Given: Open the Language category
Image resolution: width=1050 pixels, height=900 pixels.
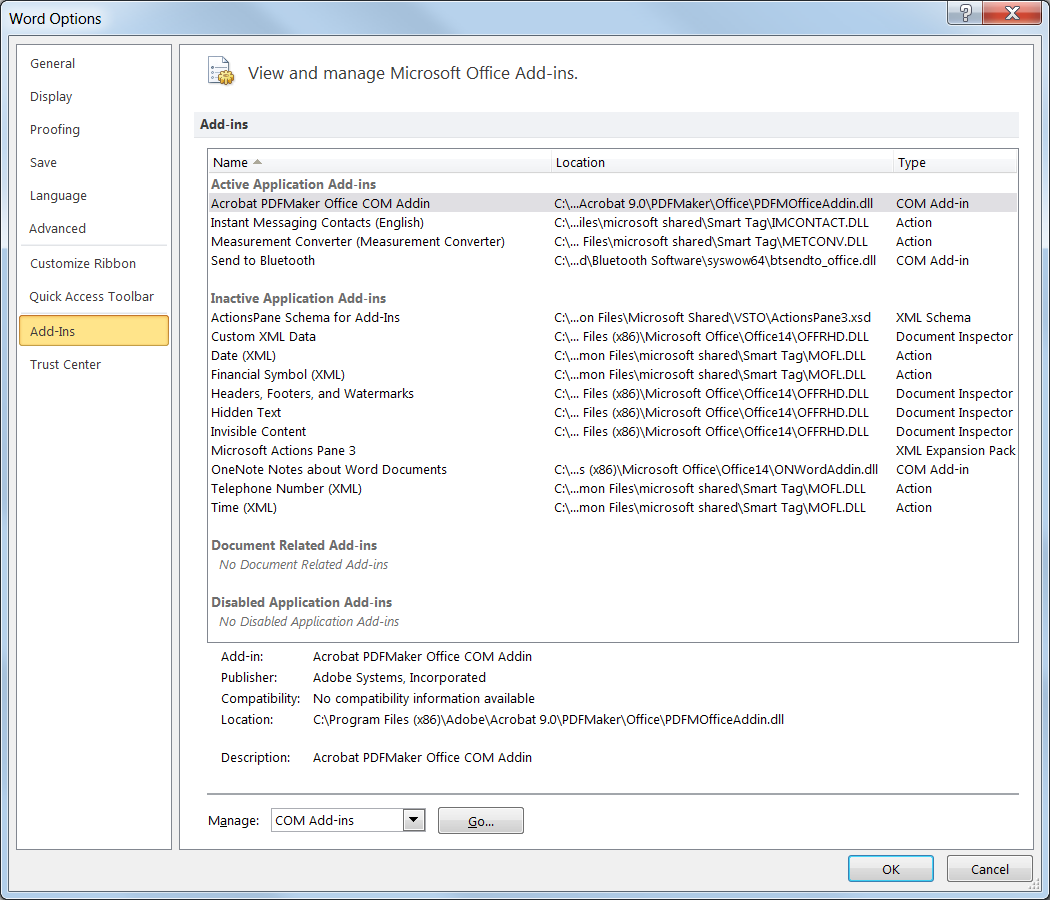Looking at the screenshot, I should [x=94, y=196].
